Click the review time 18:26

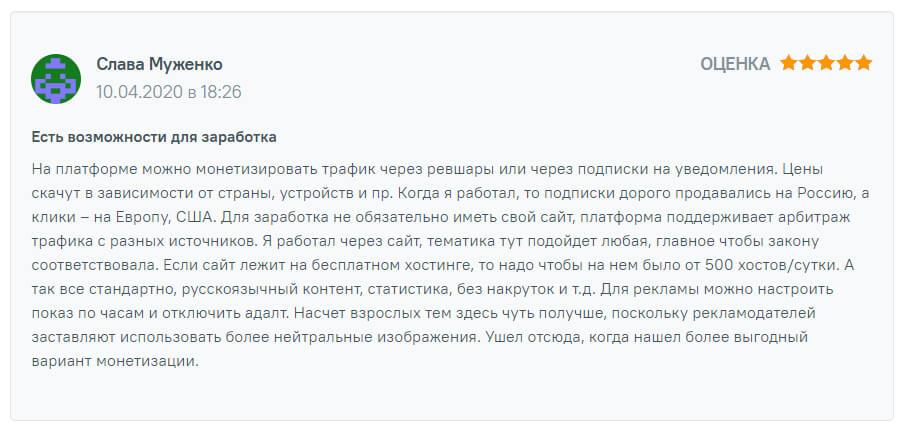coord(219,92)
